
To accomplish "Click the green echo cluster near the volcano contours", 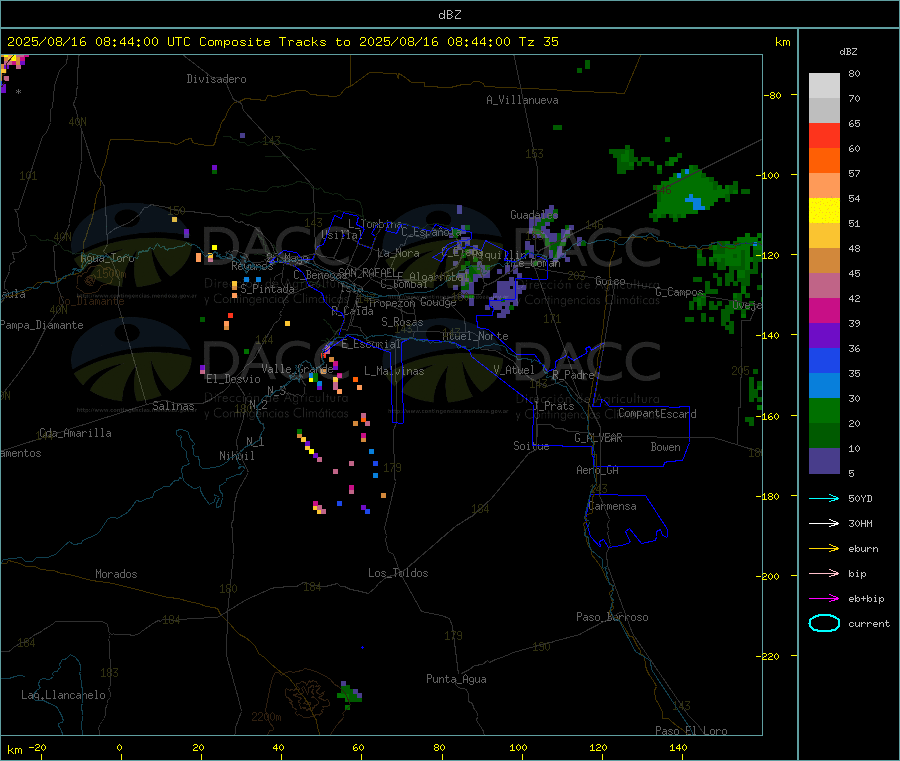I will 349,695.
